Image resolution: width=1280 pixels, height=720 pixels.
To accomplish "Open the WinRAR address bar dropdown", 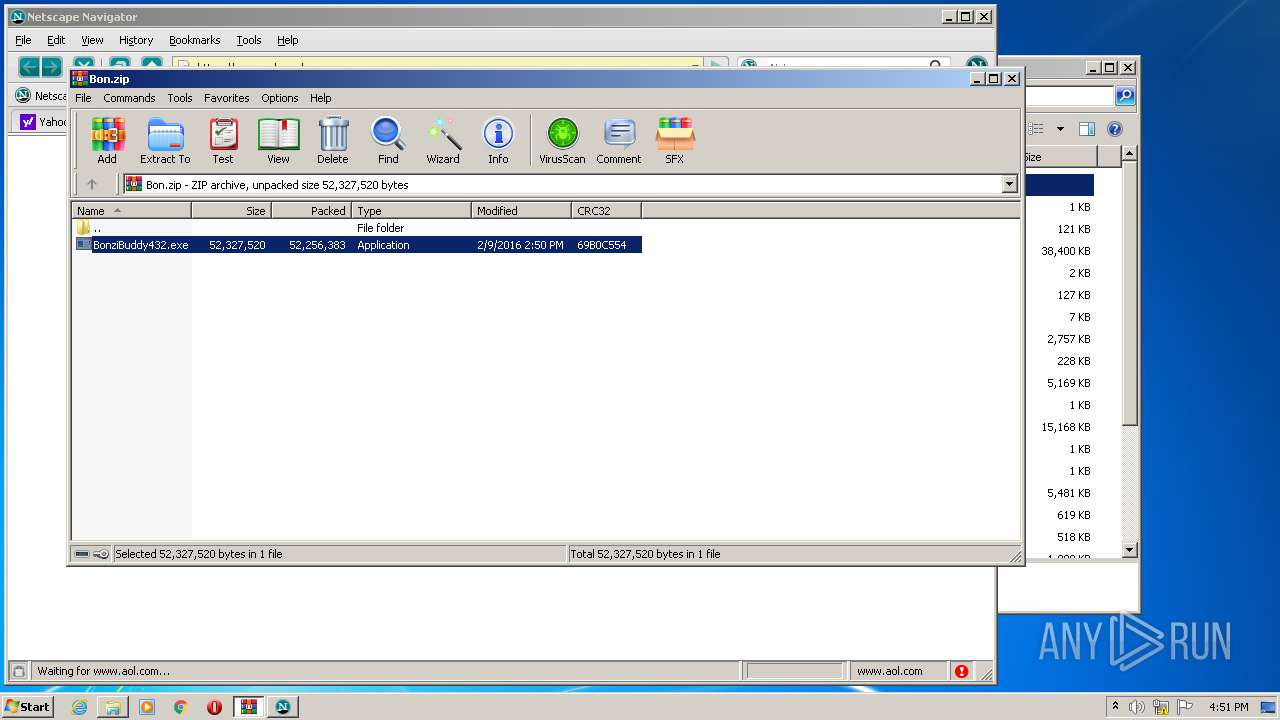I will point(1009,184).
